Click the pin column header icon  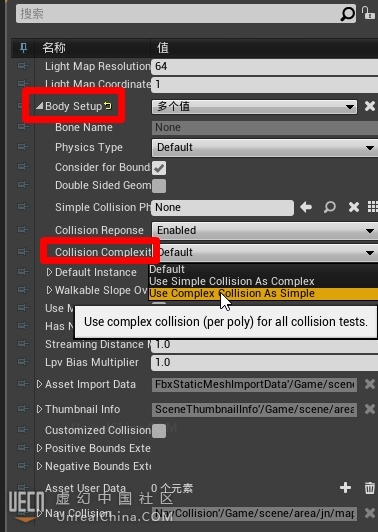click(x=23, y=48)
